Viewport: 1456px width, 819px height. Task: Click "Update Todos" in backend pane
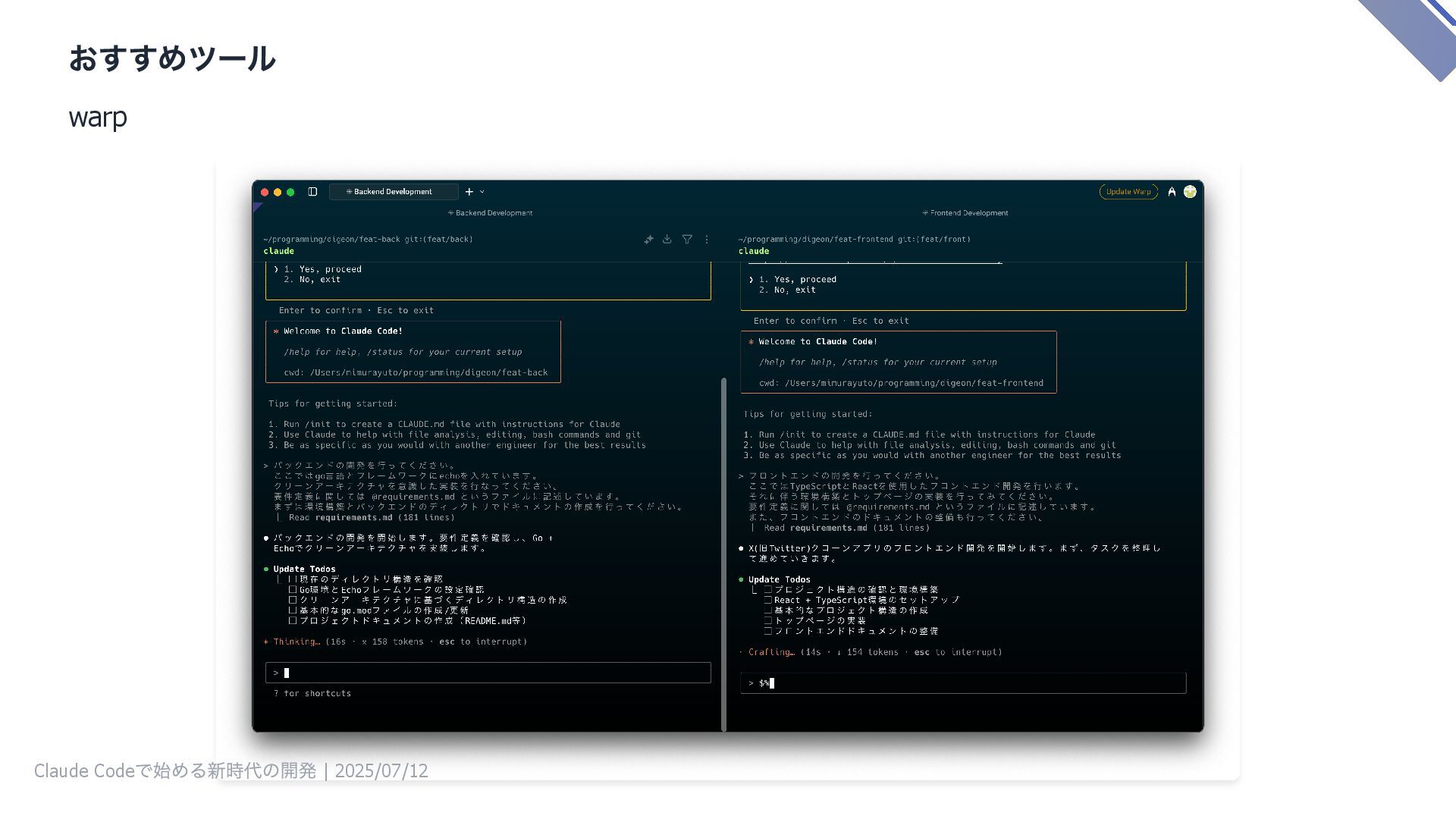[304, 570]
